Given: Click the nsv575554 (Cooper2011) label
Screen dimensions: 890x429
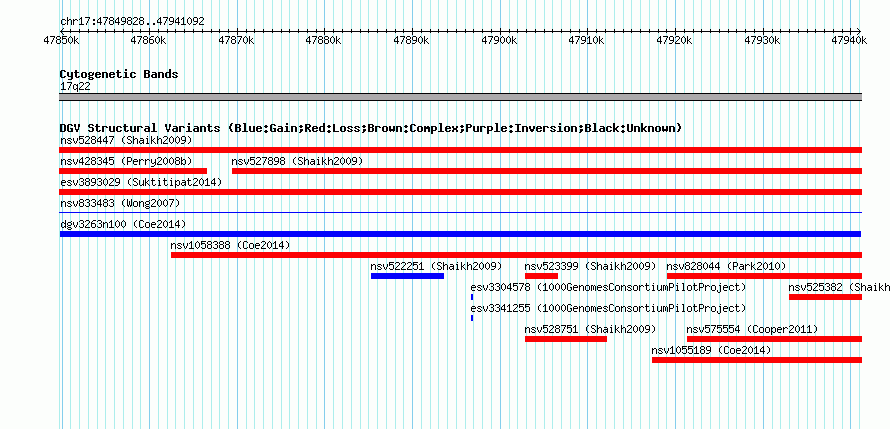Looking at the screenshot, I should pos(752,329).
